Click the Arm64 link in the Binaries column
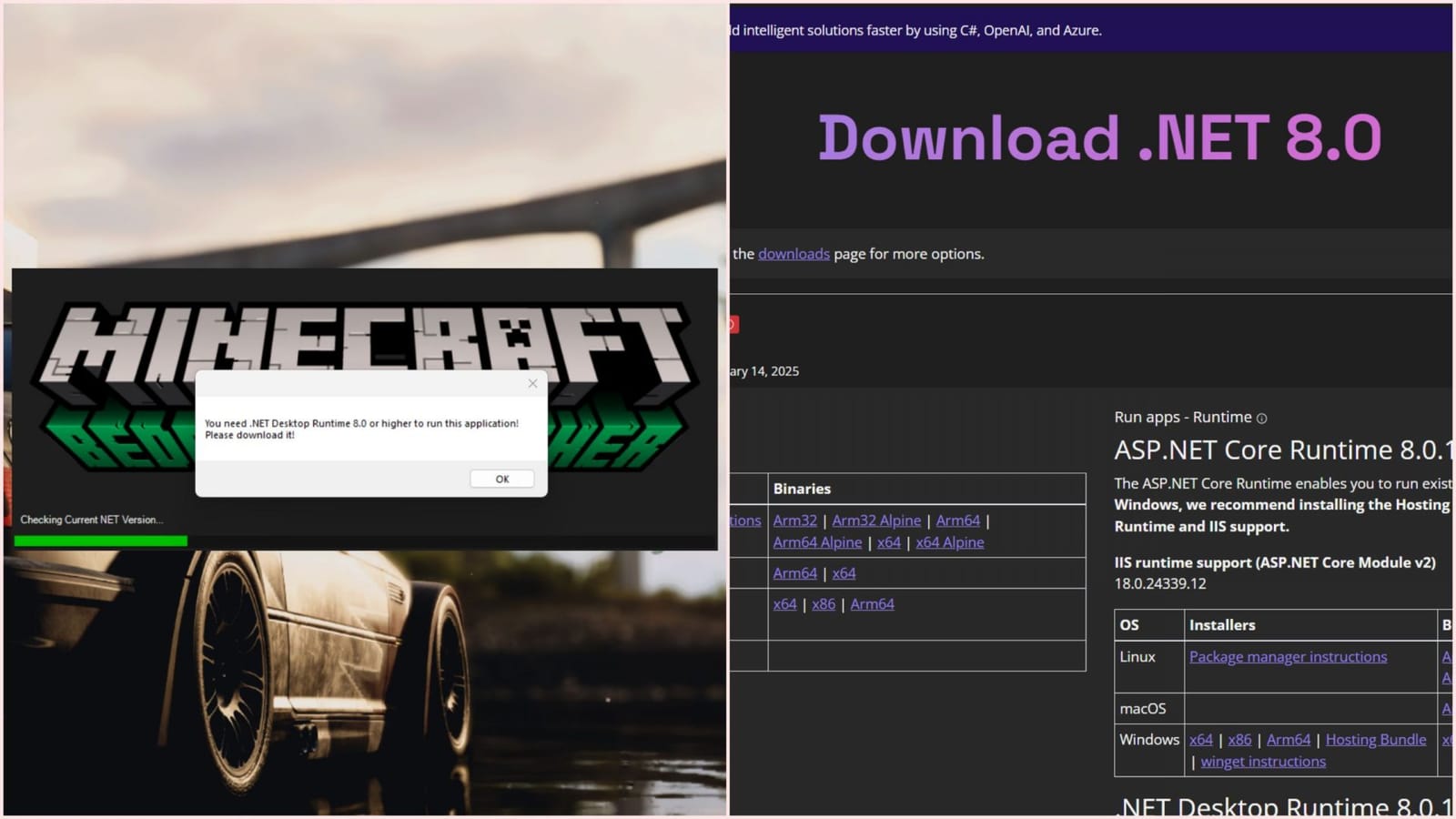Viewport: 1456px width, 819px height. [x=794, y=572]
